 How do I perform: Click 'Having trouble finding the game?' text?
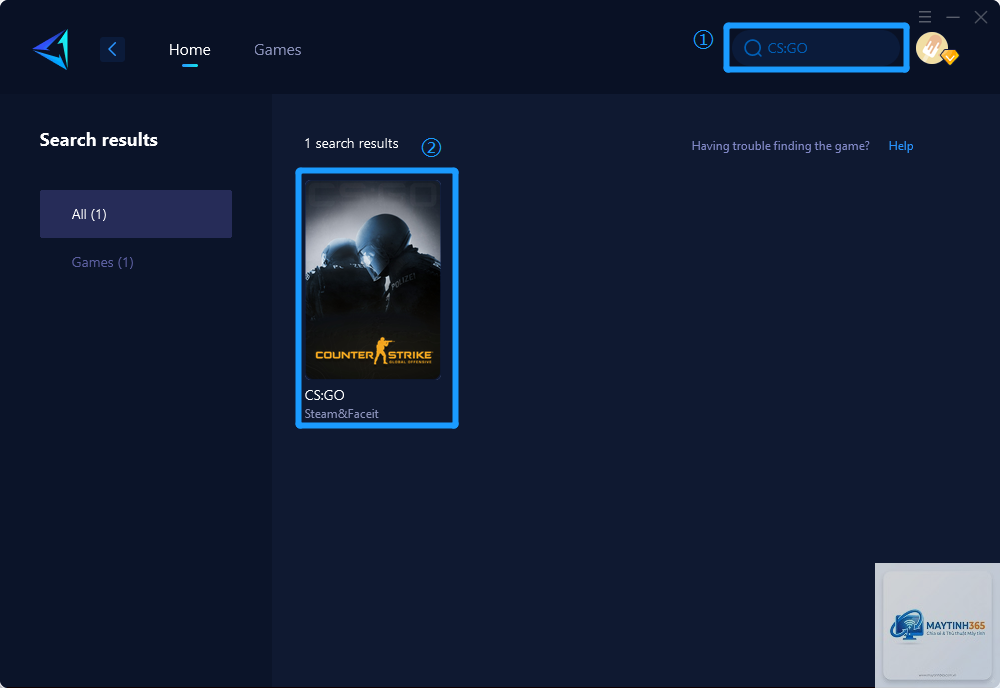coord(781,145)
